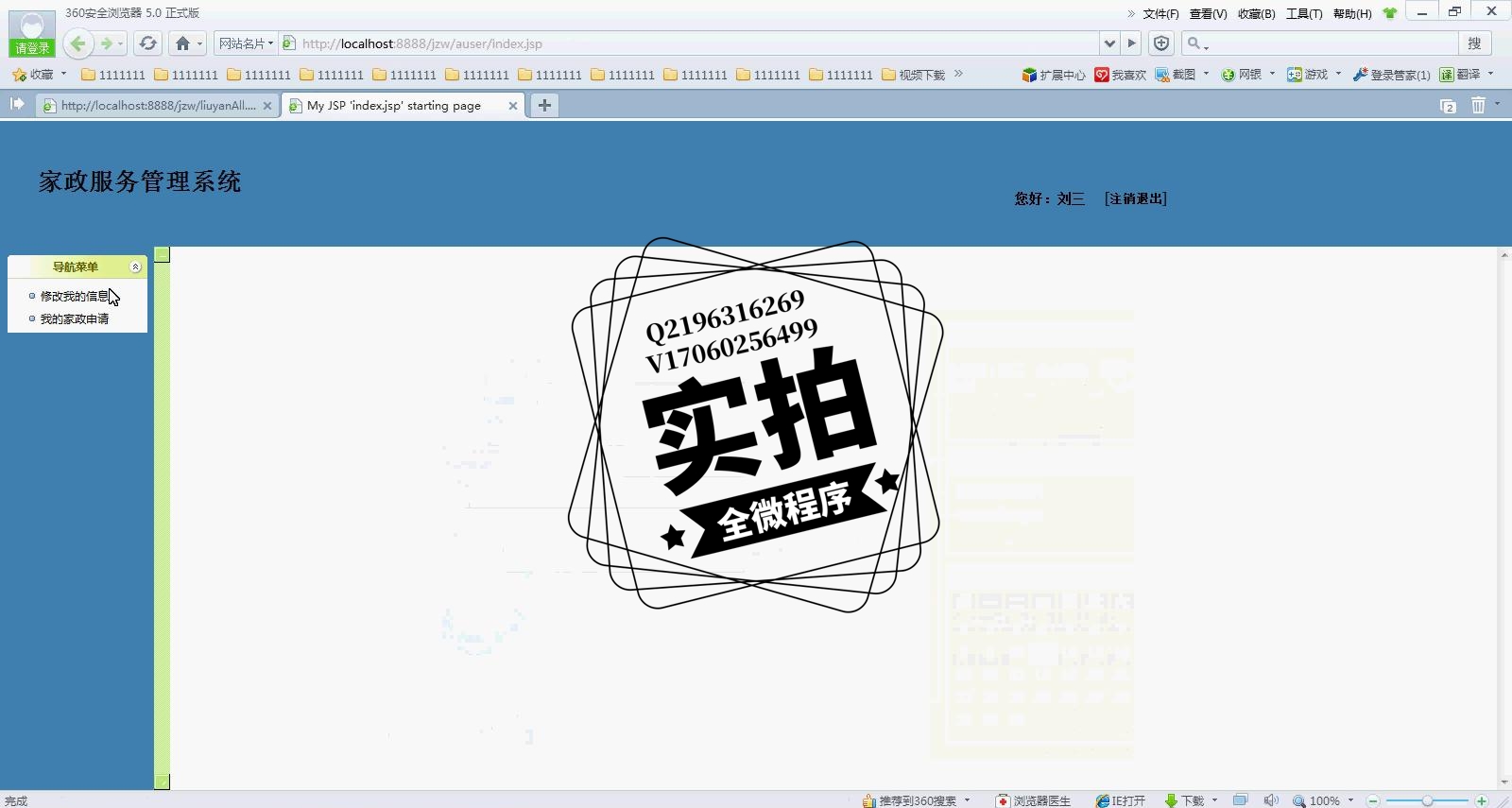Click the Forward arrow button
Viewport: 1512px width, 808px height.
[107, 43]
